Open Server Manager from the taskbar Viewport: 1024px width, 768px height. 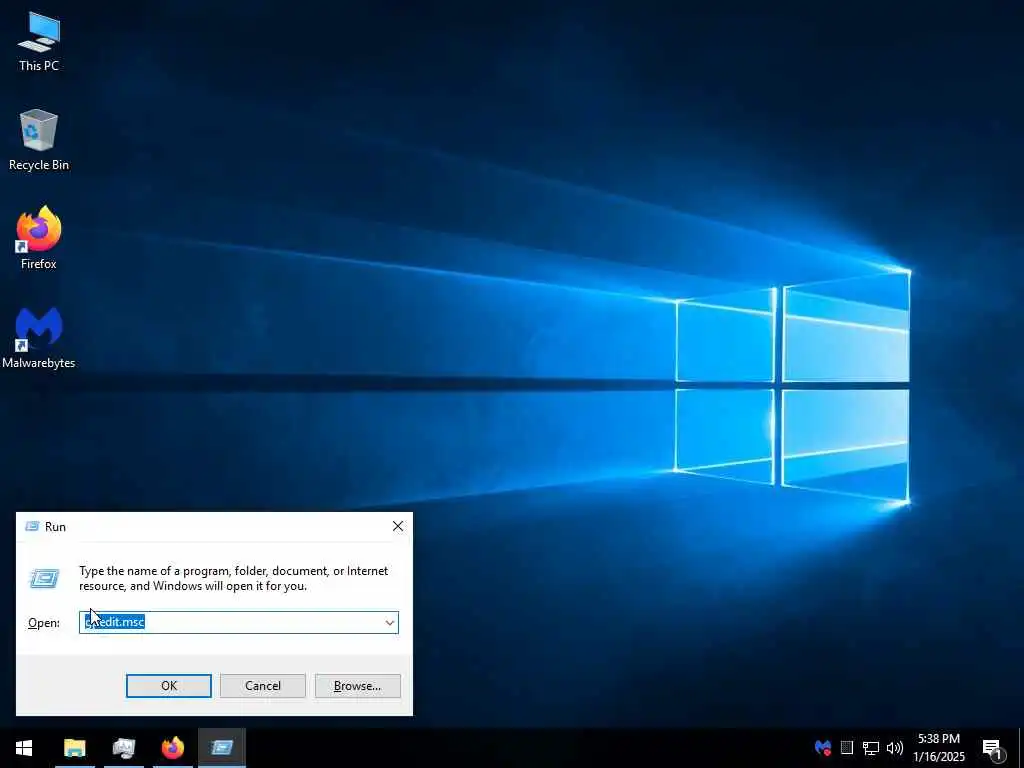click(x=123, y=748)
